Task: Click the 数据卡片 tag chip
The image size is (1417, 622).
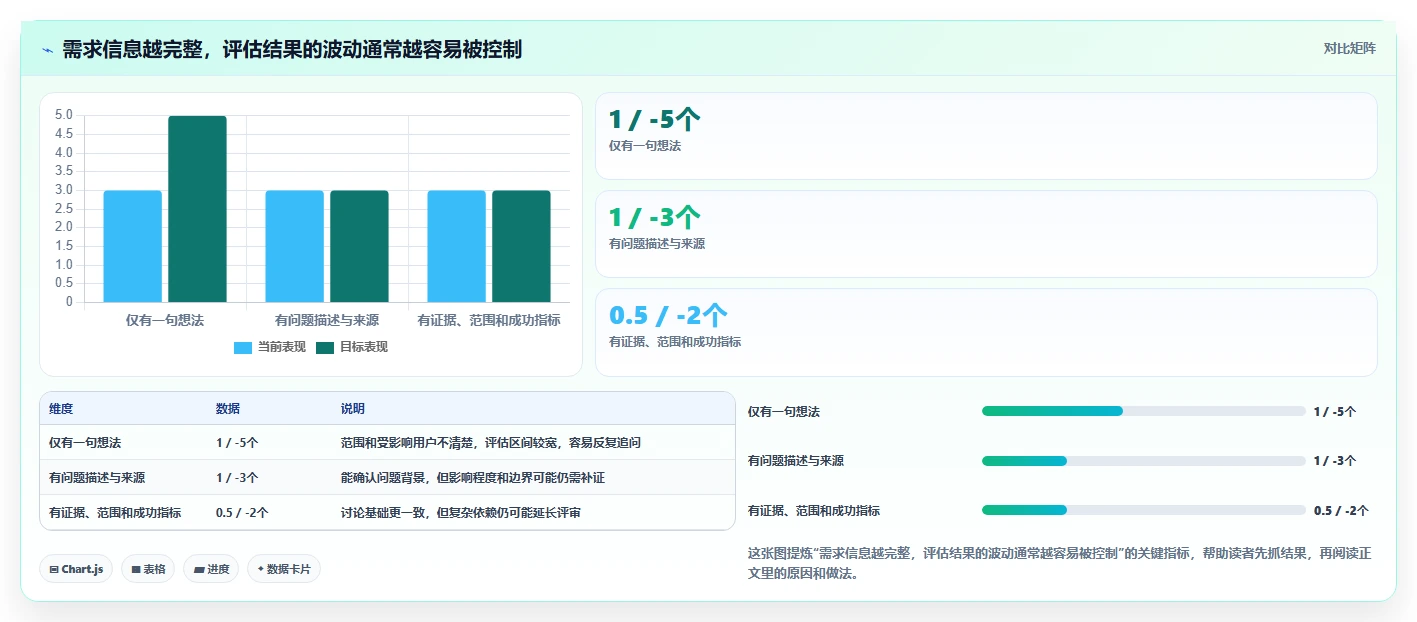Action: click(284, 569)
